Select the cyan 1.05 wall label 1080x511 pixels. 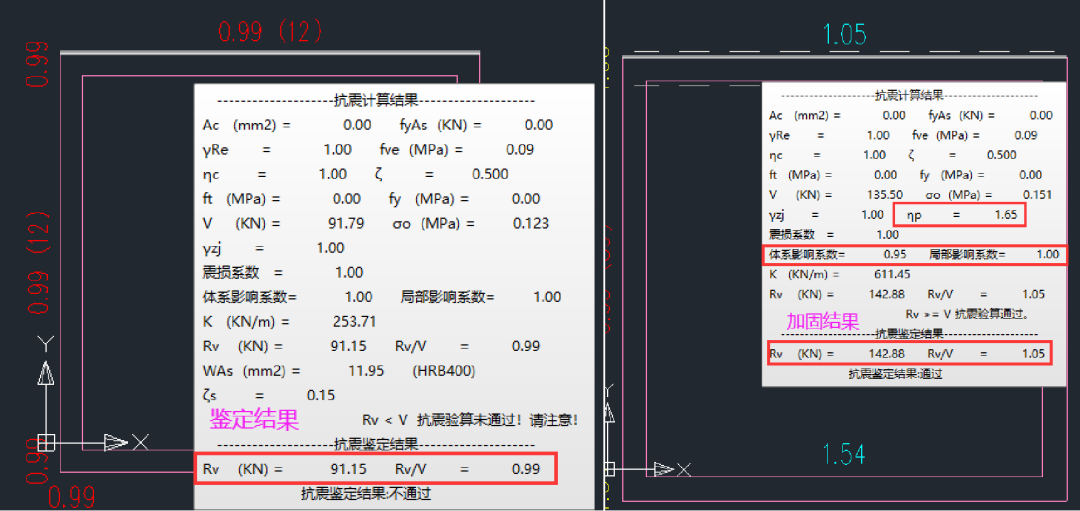tap(845, 34)
